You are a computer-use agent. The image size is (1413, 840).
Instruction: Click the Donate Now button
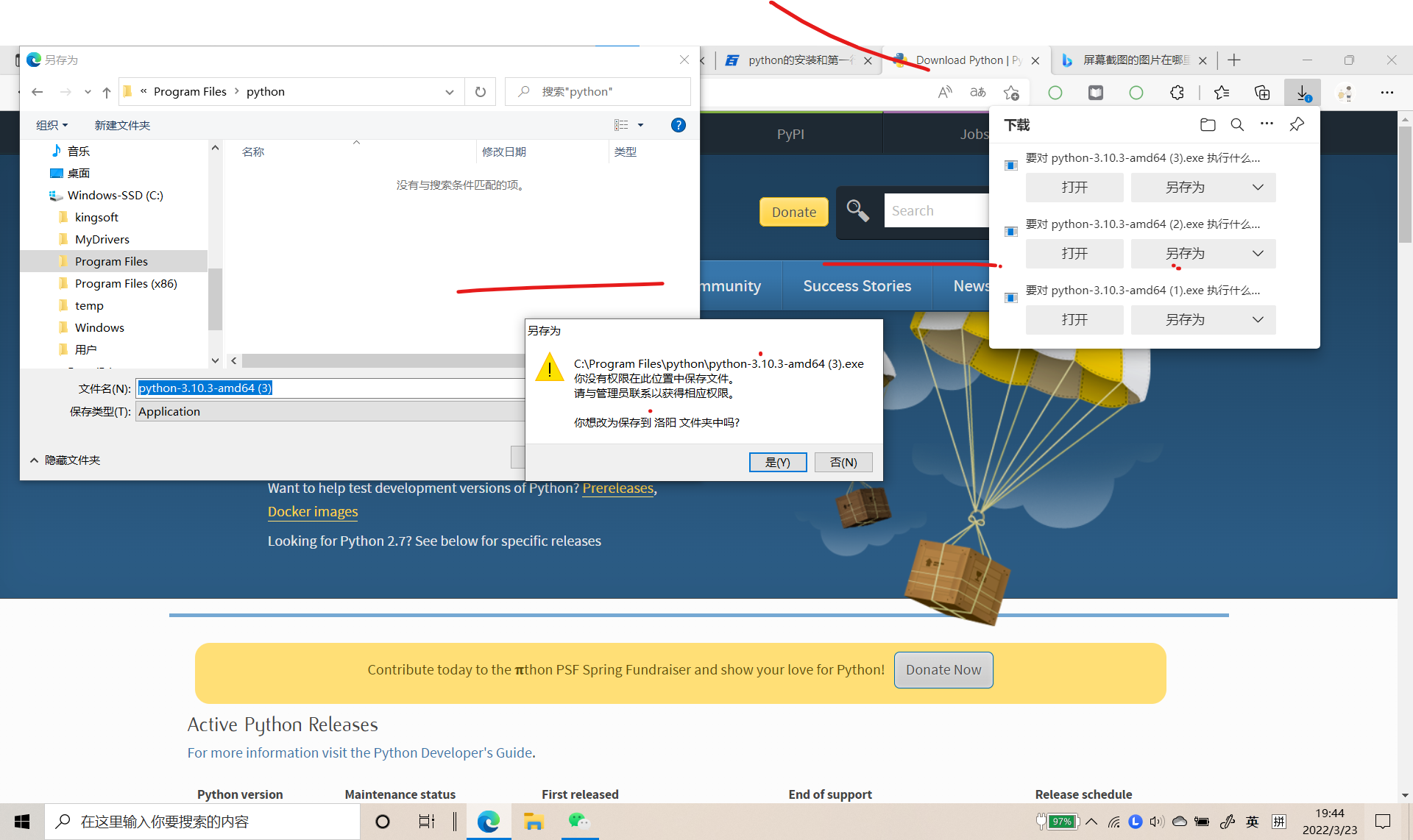(943, 670)
